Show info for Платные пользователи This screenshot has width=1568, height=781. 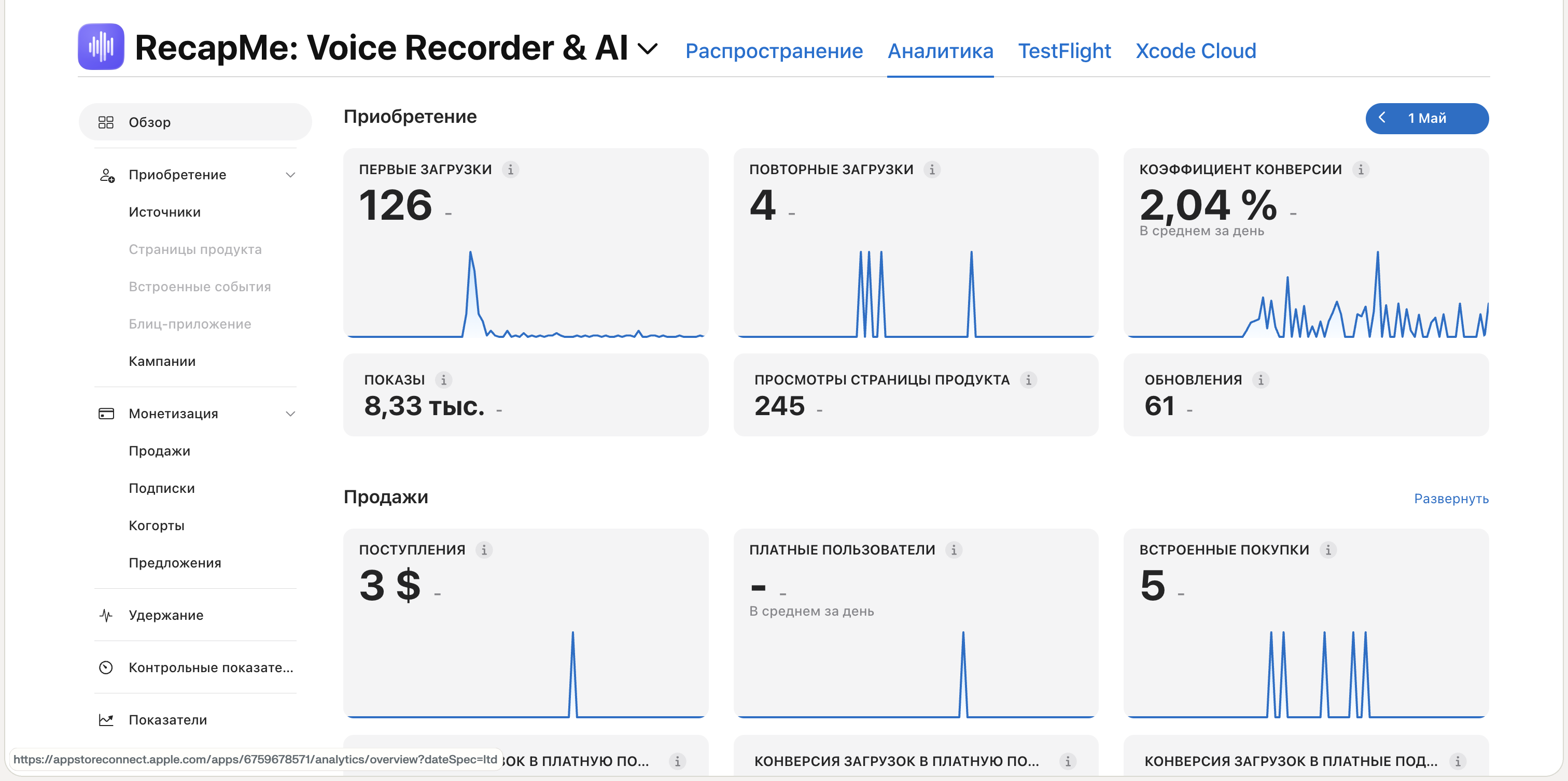[x=954, y=550]
